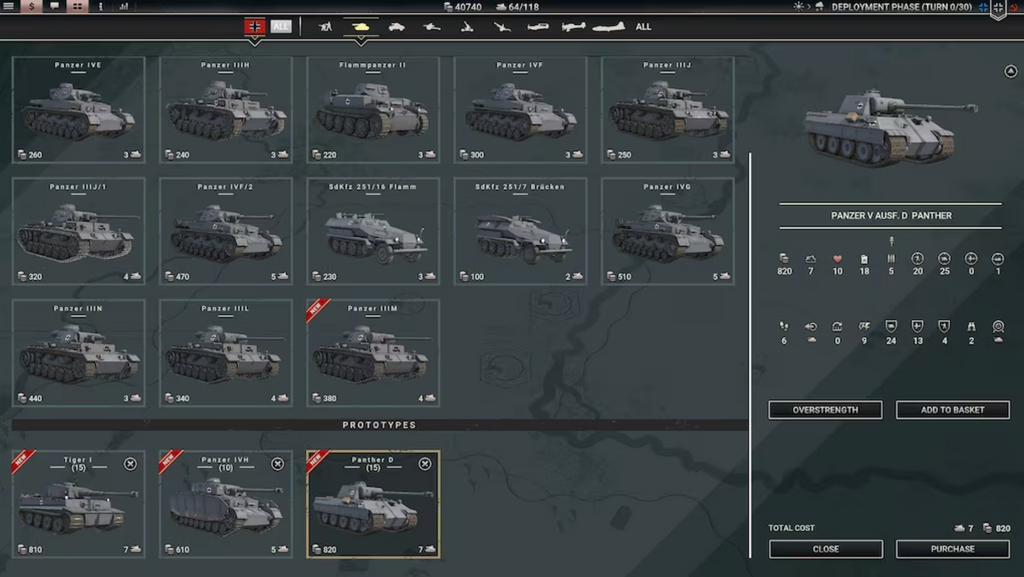Select the Panzer IVH prototype card

click(x=225, y=504)
